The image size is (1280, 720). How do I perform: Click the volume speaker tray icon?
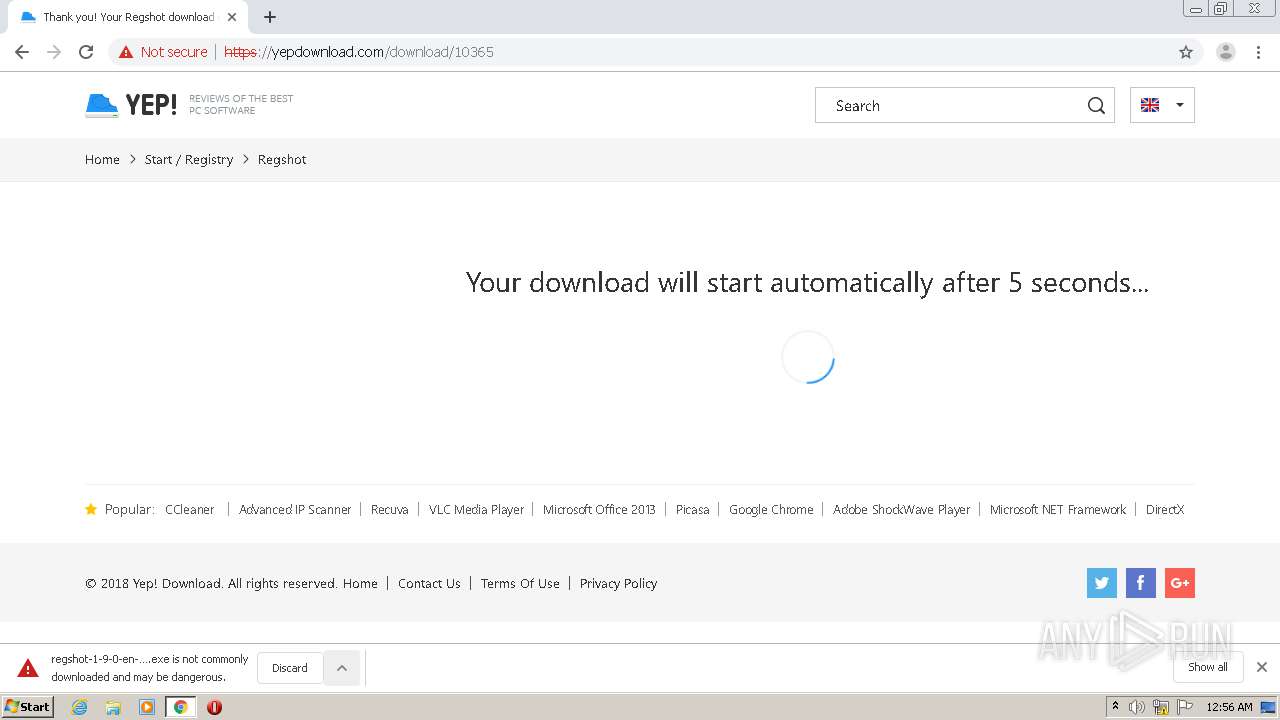pyautogui.click(x=1137, y=707)
